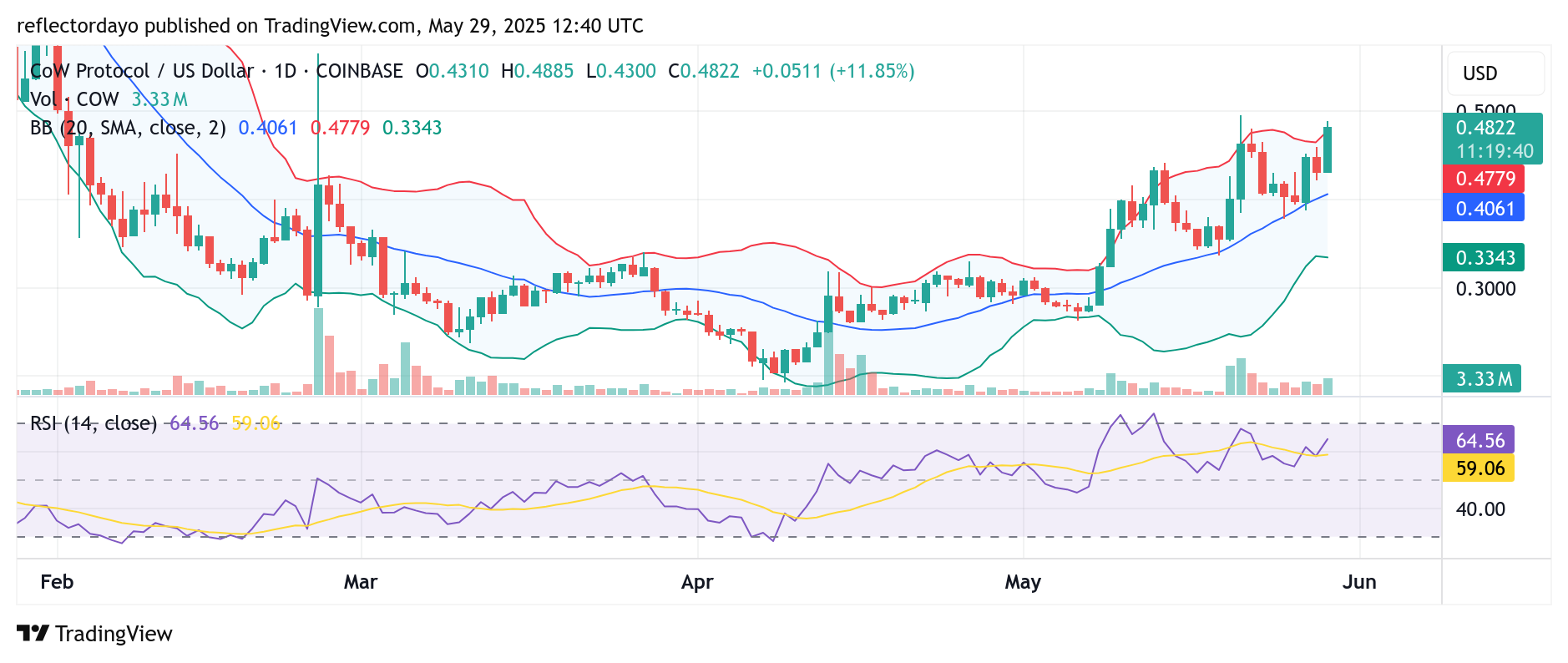The image size is (1568, 663).
Task: Click the red upper band price tag 0.4779
Action: tap(1484, 179)
